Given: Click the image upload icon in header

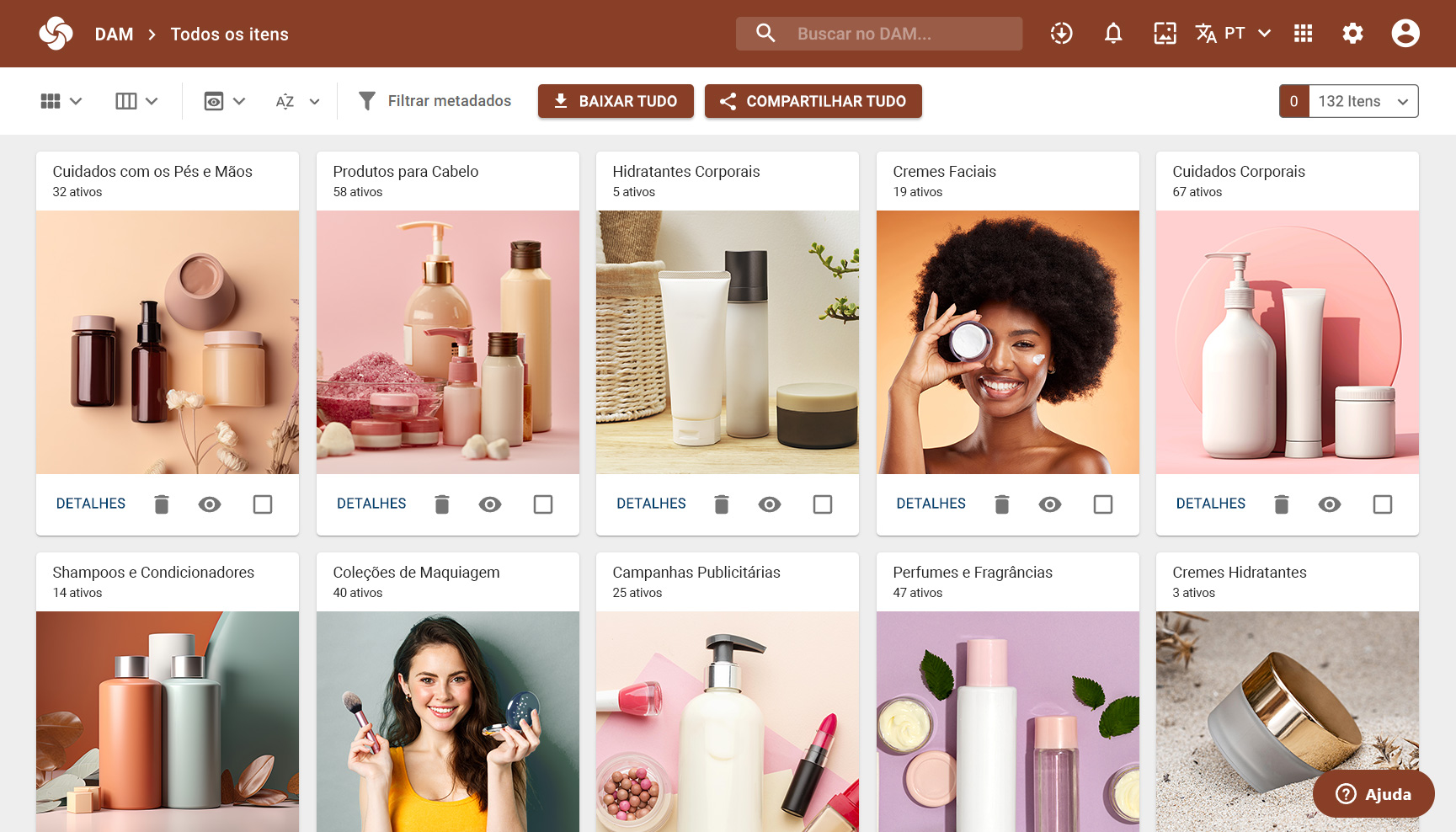Looking at the screenshot, I should 1165,34.
